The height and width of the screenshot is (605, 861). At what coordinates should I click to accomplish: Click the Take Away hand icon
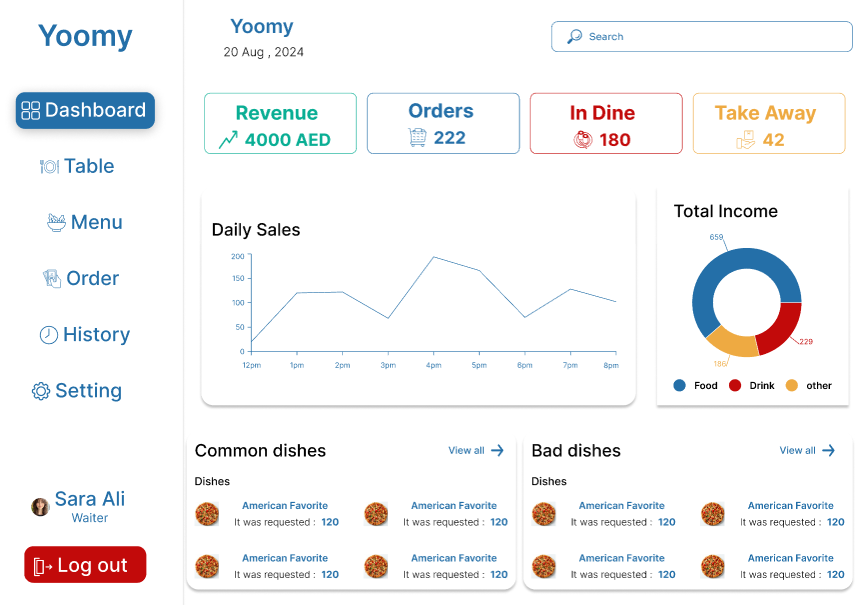[745, 140]
